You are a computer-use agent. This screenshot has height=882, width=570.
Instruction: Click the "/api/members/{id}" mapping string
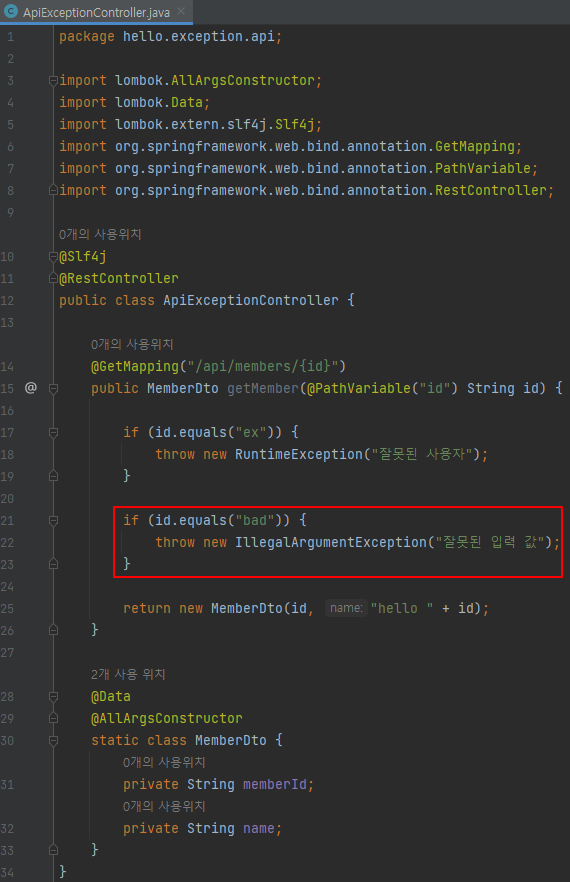[x=263, y=366]
